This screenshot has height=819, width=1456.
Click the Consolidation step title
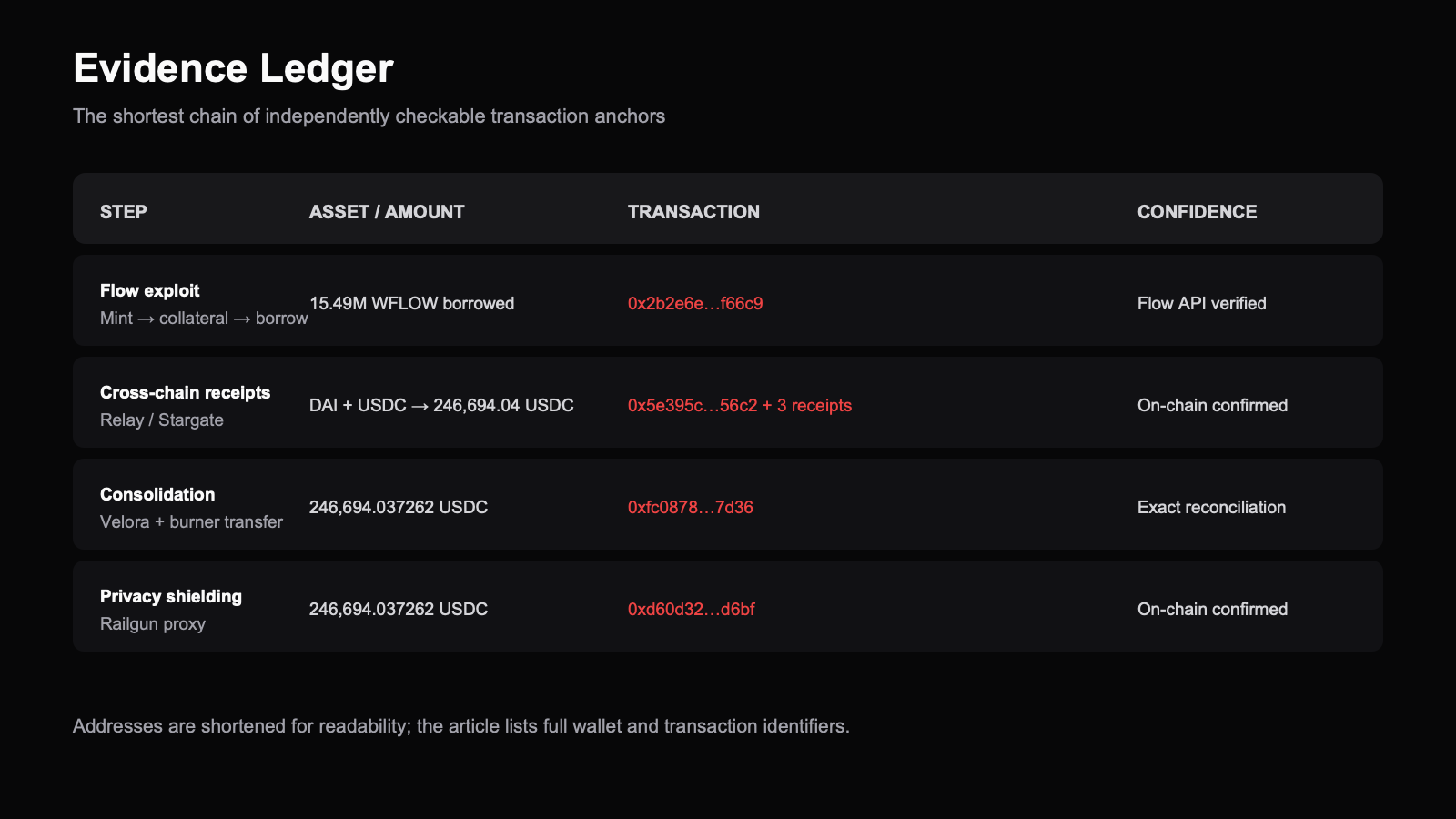point(157,495)
